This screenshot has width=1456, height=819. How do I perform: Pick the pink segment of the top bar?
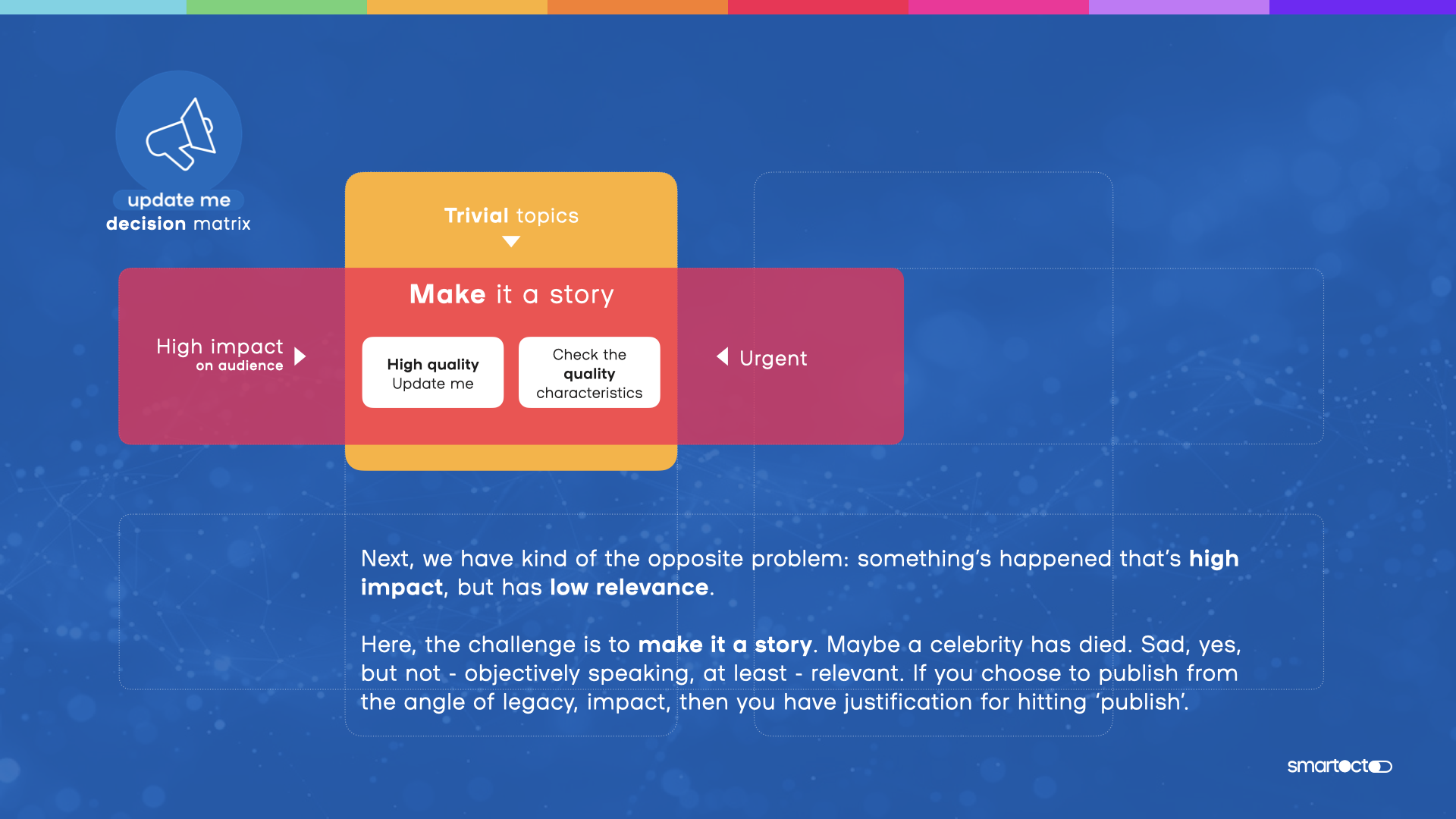[998, 7]
